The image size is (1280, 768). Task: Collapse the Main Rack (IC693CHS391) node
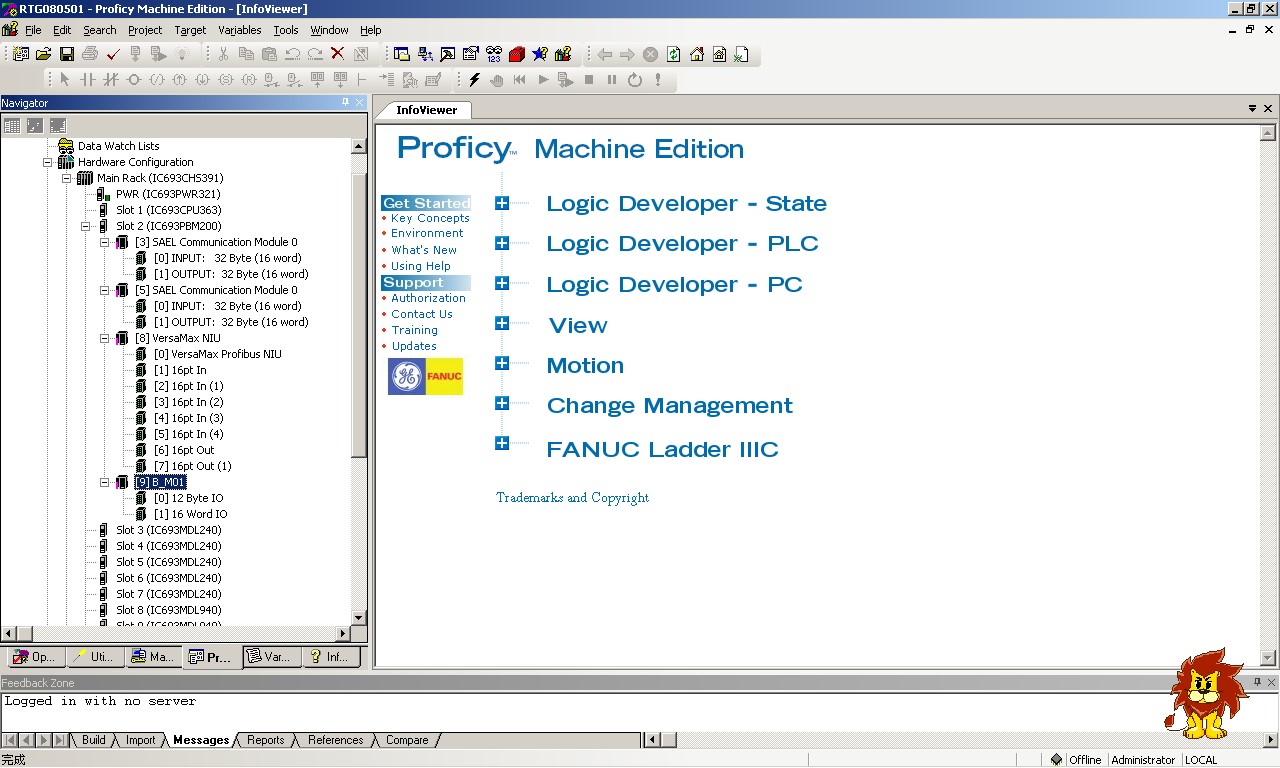66,178
